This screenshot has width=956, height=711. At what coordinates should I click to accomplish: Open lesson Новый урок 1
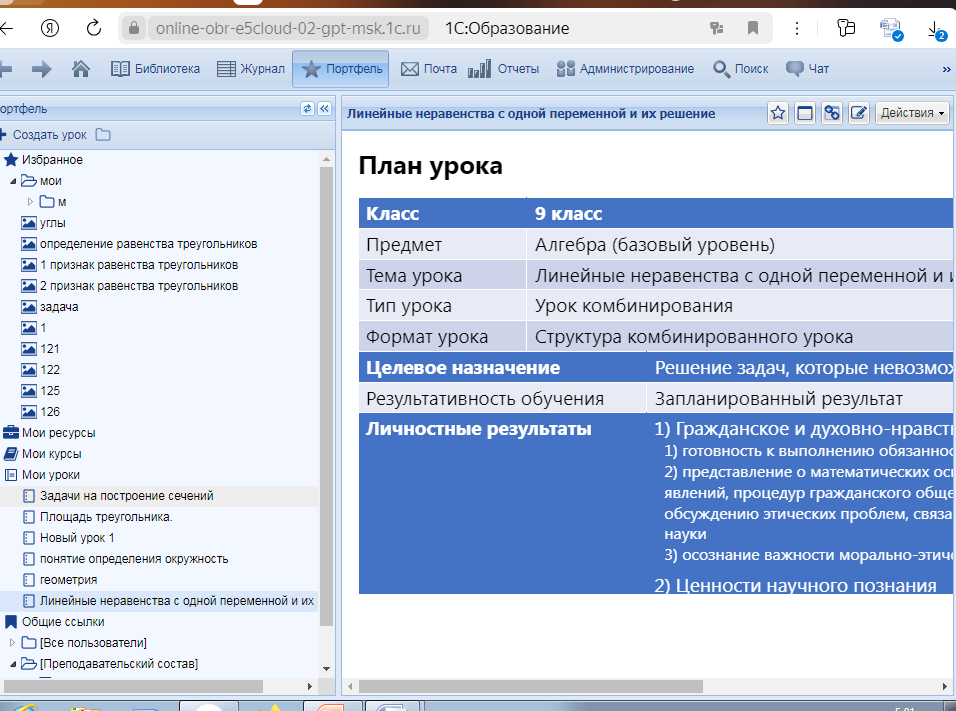tap(77, 538)
